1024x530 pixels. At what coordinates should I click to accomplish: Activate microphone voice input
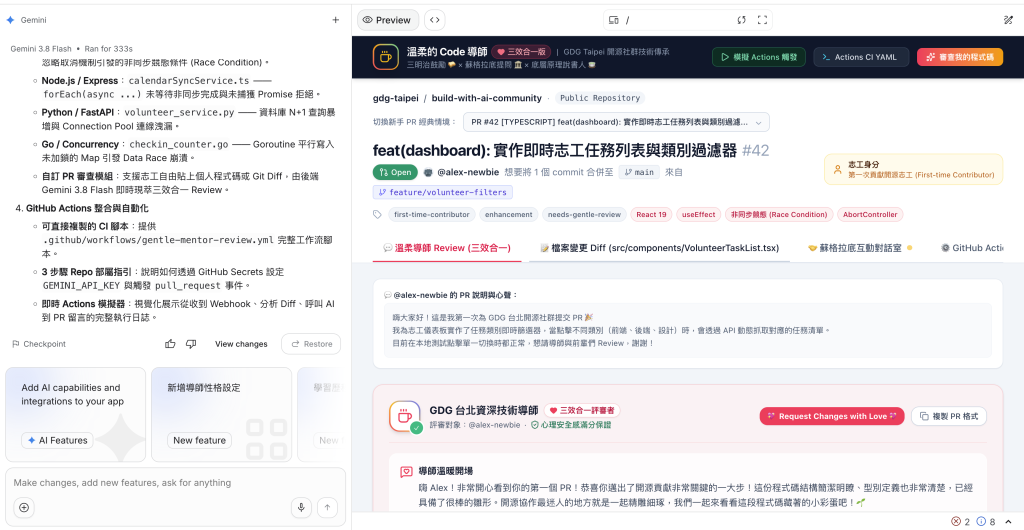[301, 507]
